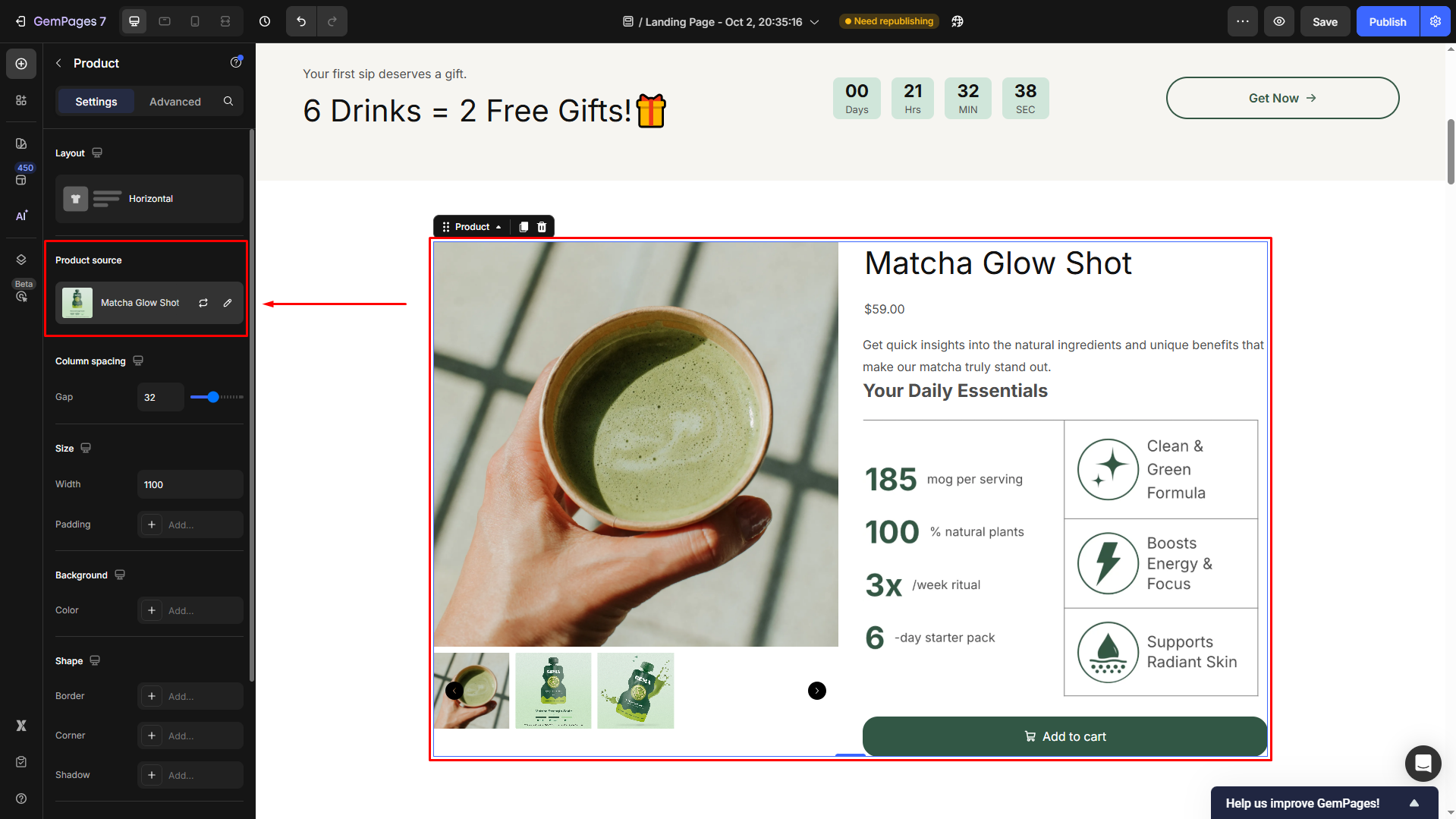Open the AI assistant icon in sidebar
Screen dimensions: 1456x819
click(x=21, y=216)
